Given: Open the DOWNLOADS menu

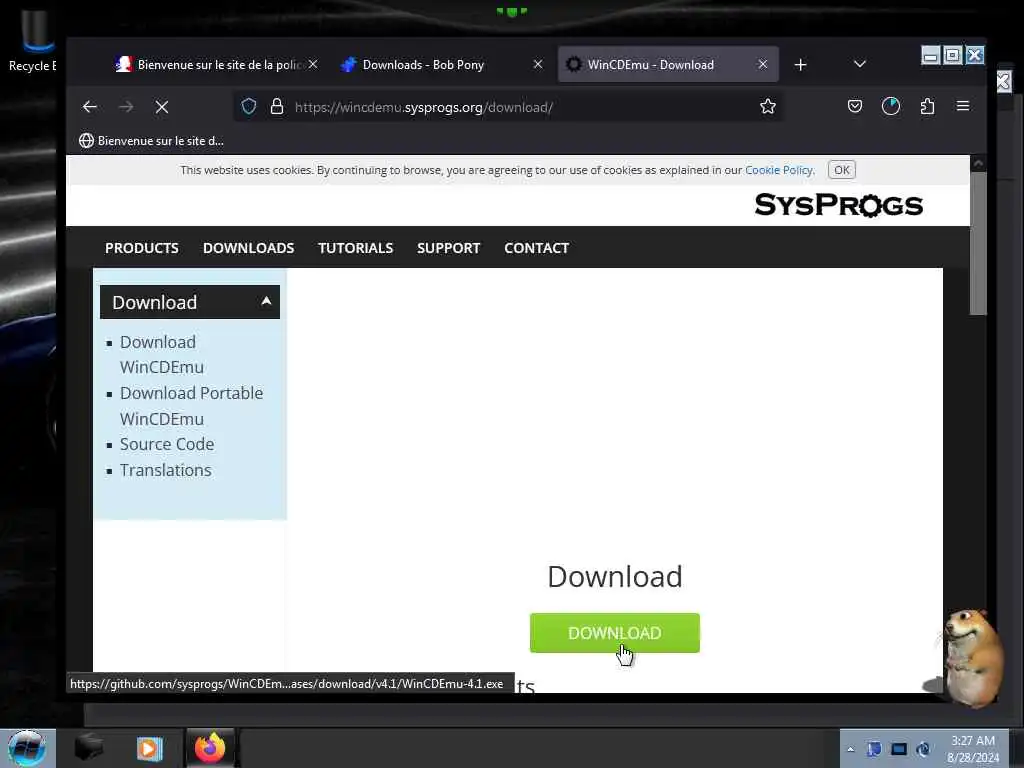Looking at the screenshot, I should tap(248, 248).
